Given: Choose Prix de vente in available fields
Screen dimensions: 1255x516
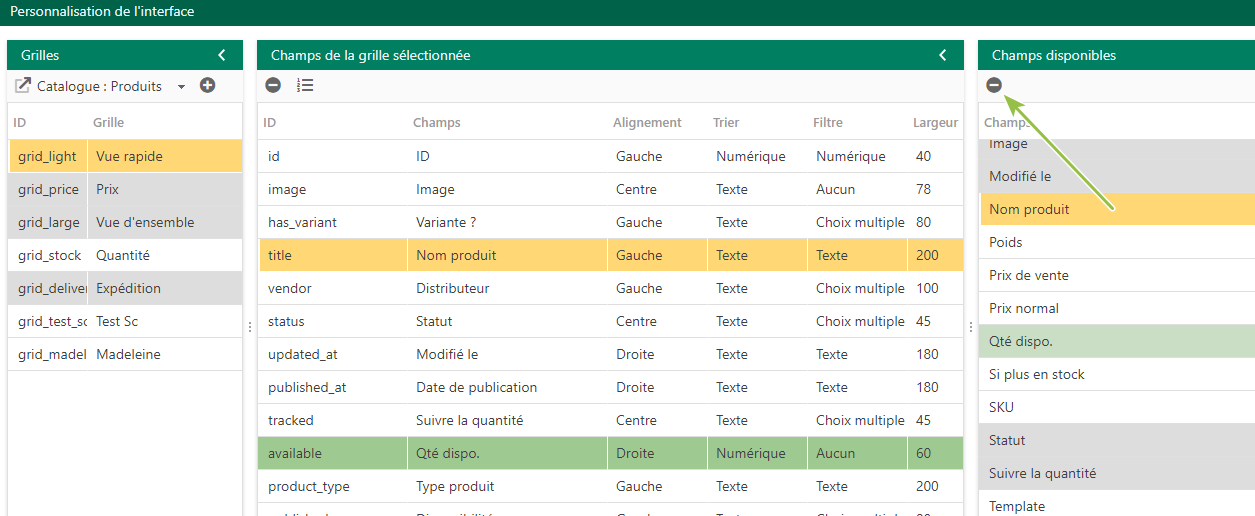Looking at the screenshot, I should pos(1117,275).
